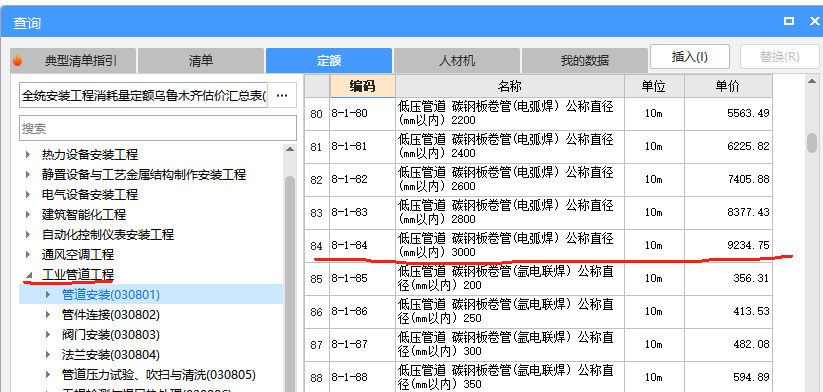Click the 编码 column header
This screenshot has height=392, width=823.
362,86
